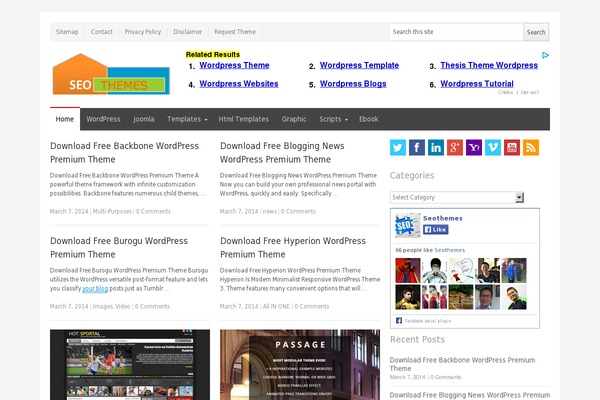Open the Facebook social icon

click(417, 147)
